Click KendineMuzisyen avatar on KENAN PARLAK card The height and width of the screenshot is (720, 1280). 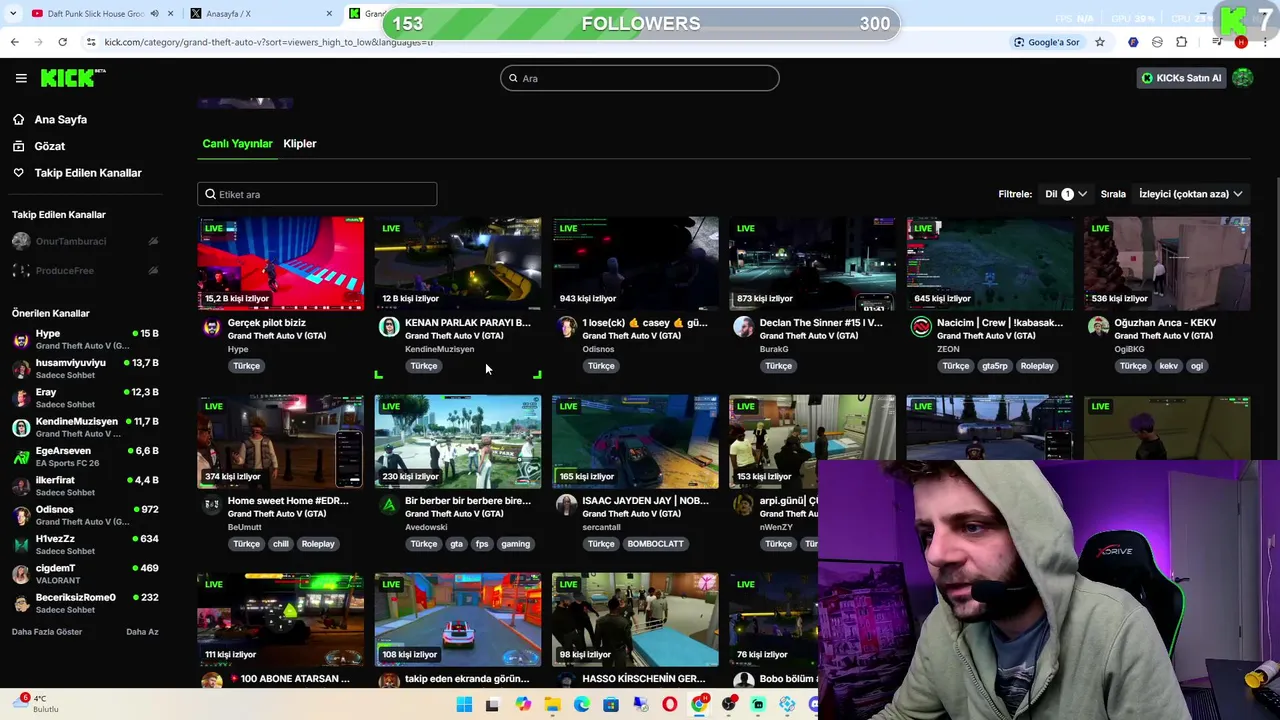pos(389,327)
